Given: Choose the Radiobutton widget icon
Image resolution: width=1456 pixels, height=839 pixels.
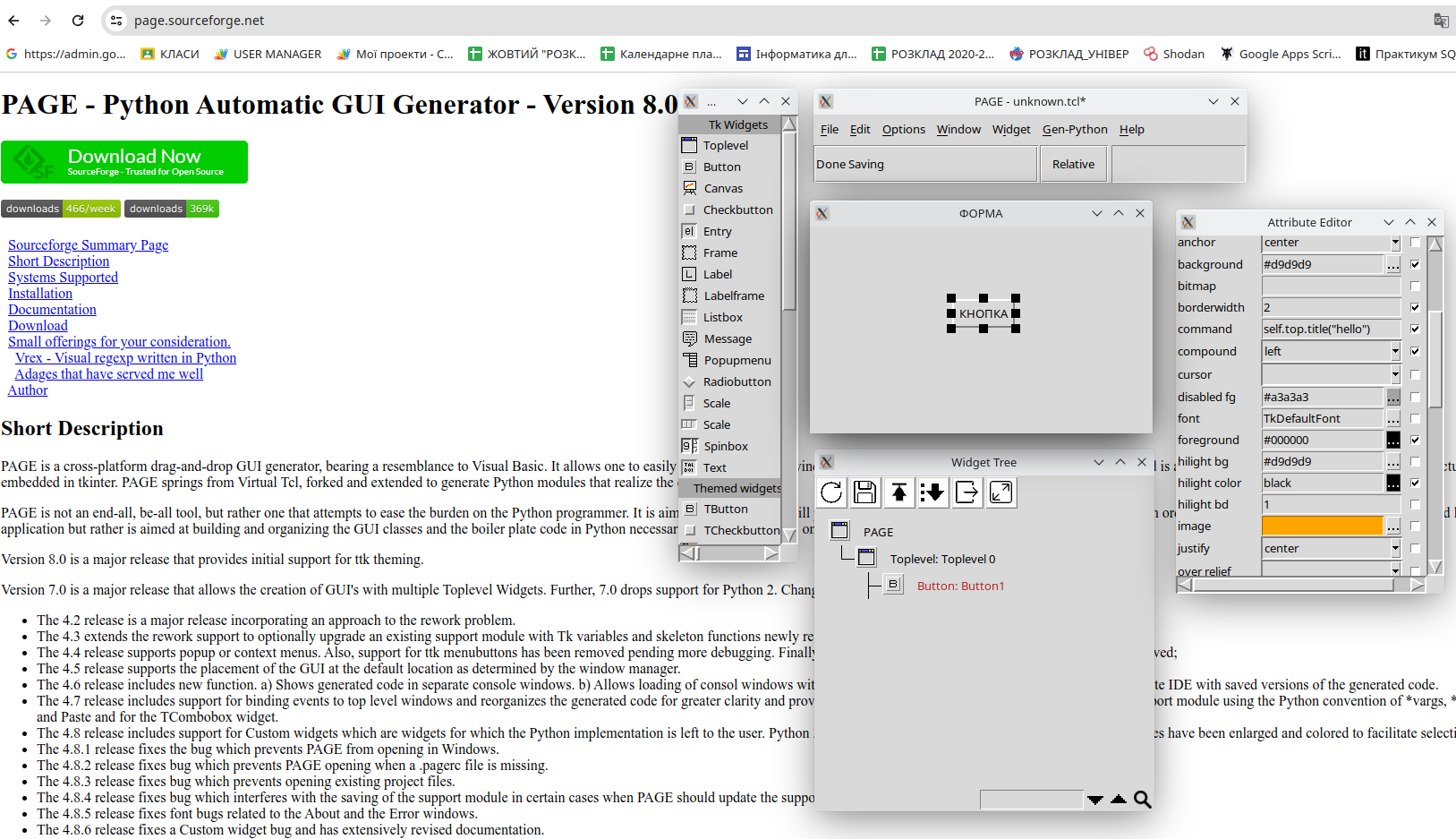Looking at the screenshot, I should (689, 381).
